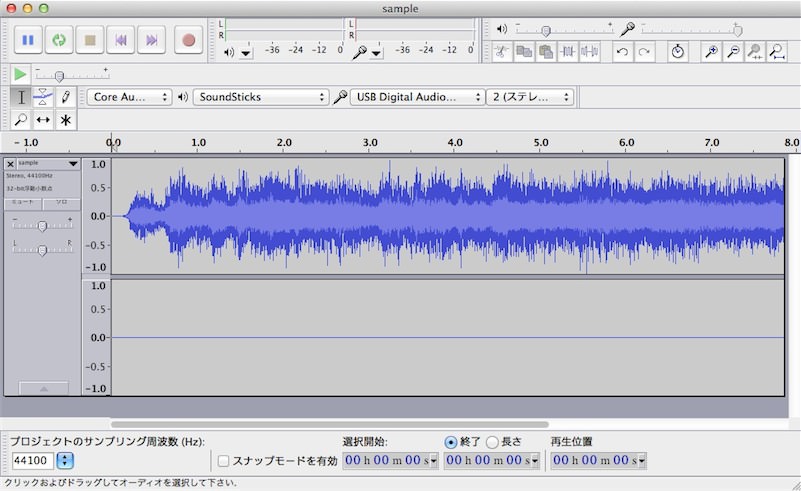Select the Multi-tool asterisk

65,120
